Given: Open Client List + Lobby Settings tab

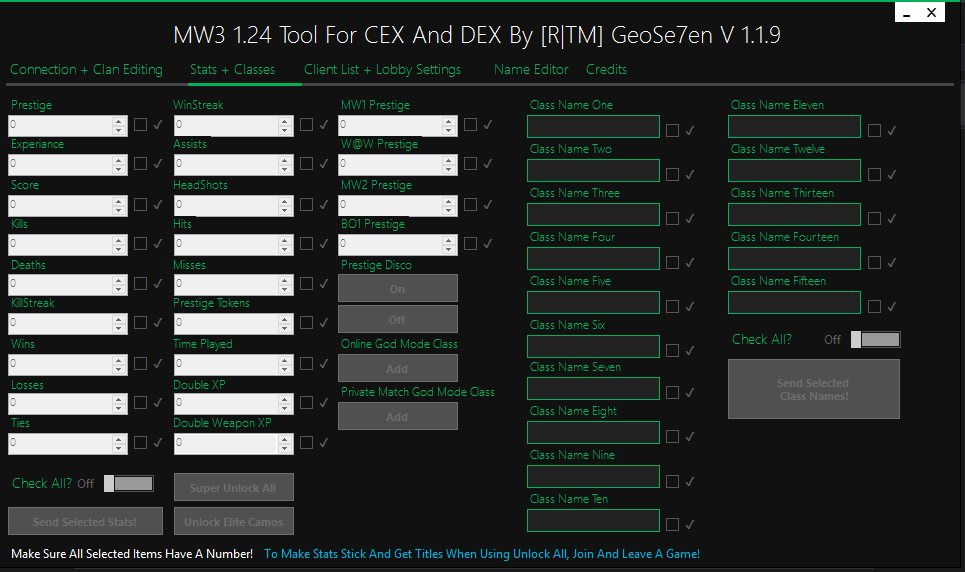Looking at the screenshot, I should [x=382, y=70].
